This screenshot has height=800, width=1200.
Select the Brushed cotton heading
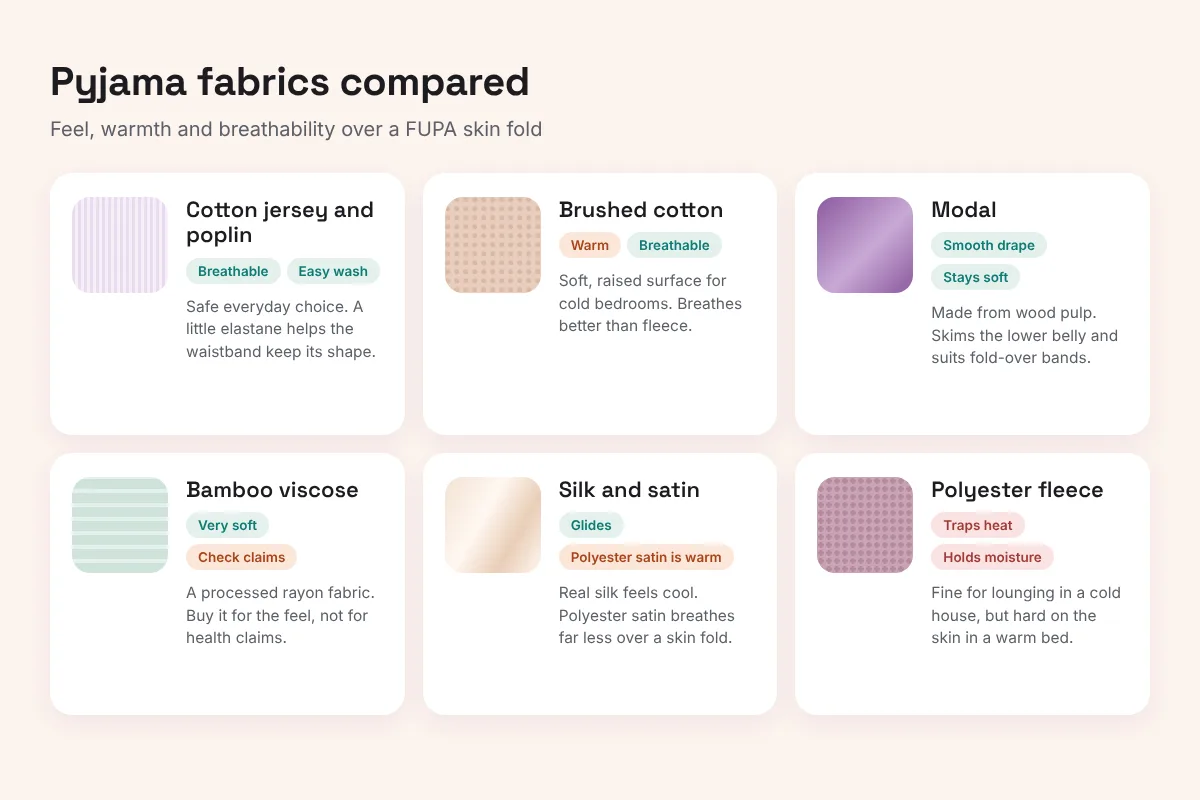tap(641, 210)
